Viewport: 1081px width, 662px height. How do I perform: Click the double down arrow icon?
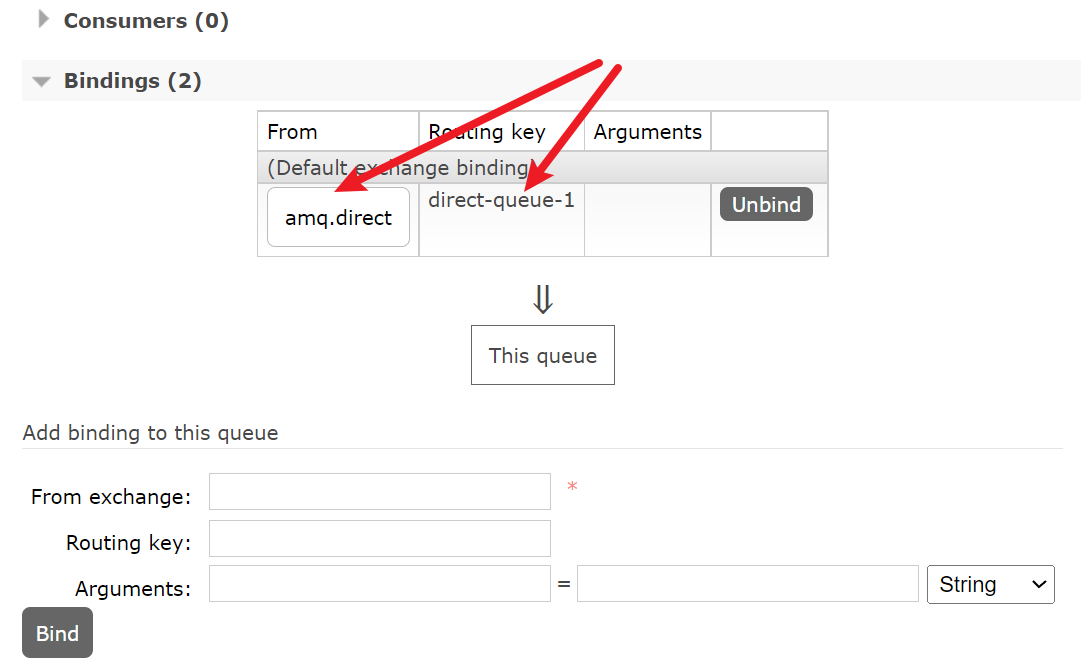pos(543,300)
